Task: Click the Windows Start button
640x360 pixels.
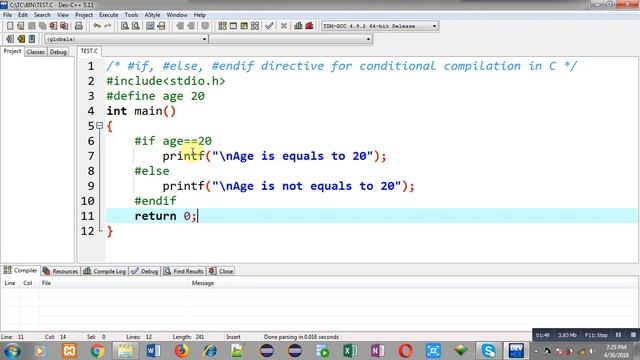Action: coord(12,351)
